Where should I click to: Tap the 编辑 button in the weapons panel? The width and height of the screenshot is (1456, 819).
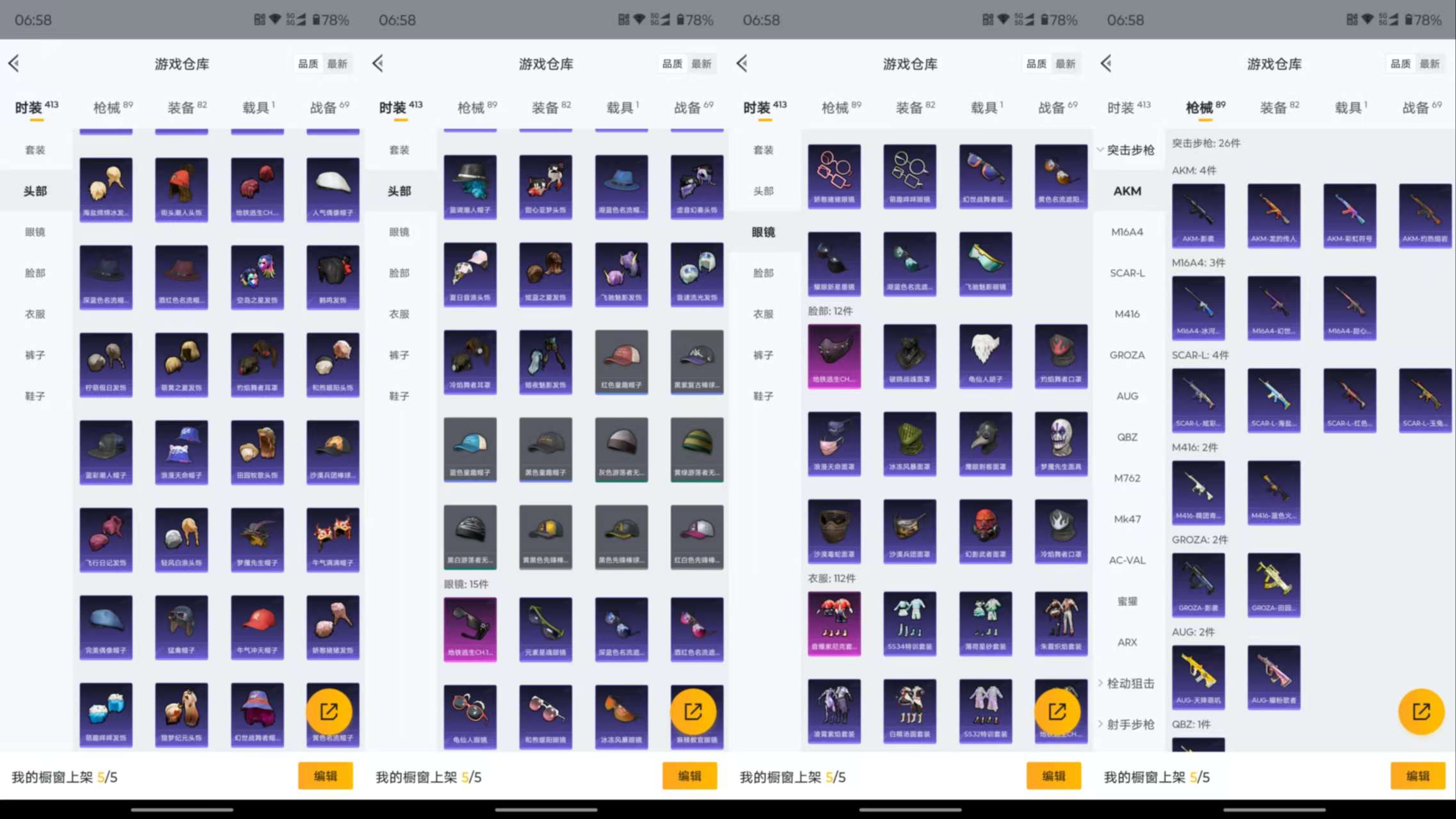pos(1418,775)
